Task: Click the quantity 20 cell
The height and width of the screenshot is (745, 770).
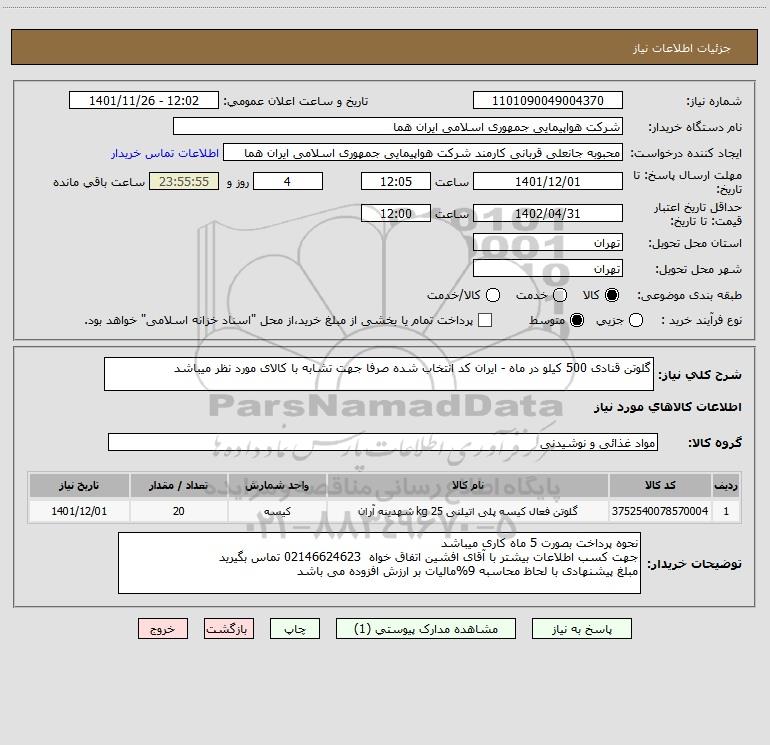Action: [178, 511]
